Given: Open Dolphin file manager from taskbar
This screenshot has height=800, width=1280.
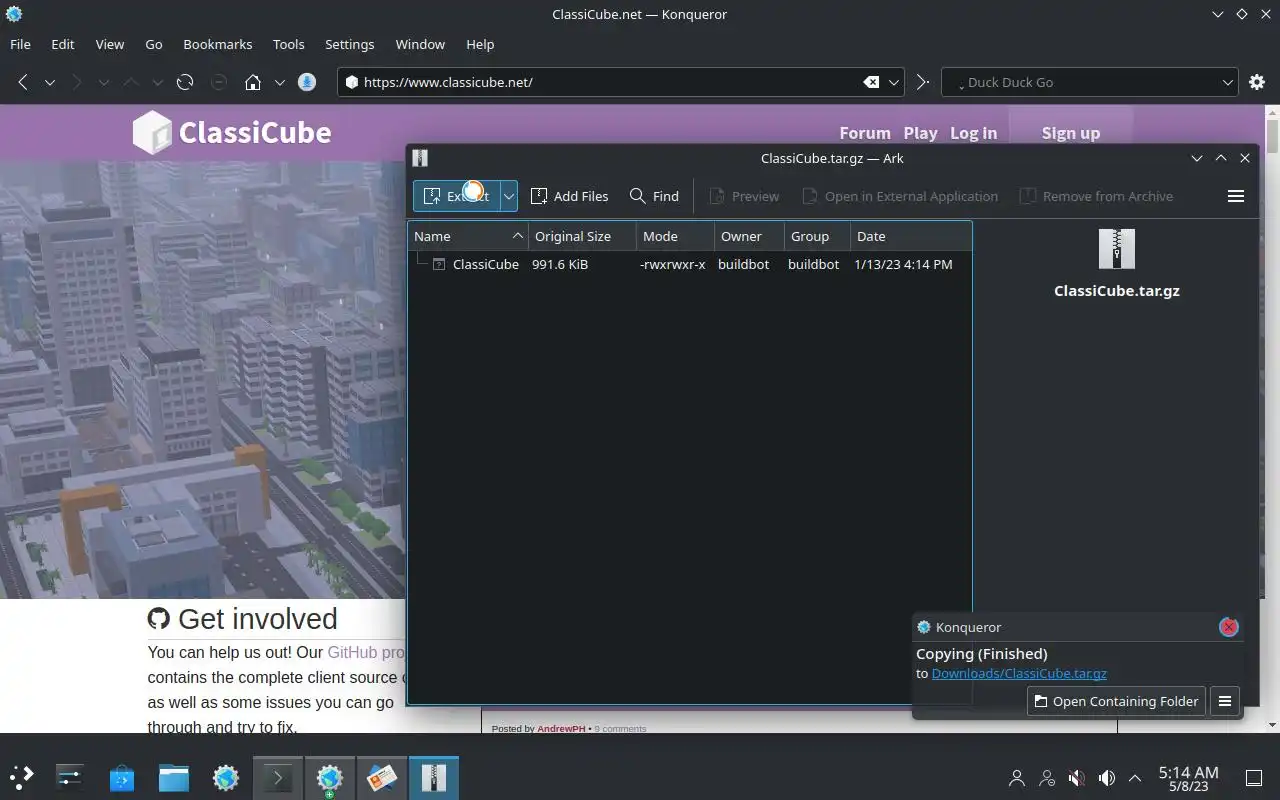Looking at the screenshot, I should [174, 776].
